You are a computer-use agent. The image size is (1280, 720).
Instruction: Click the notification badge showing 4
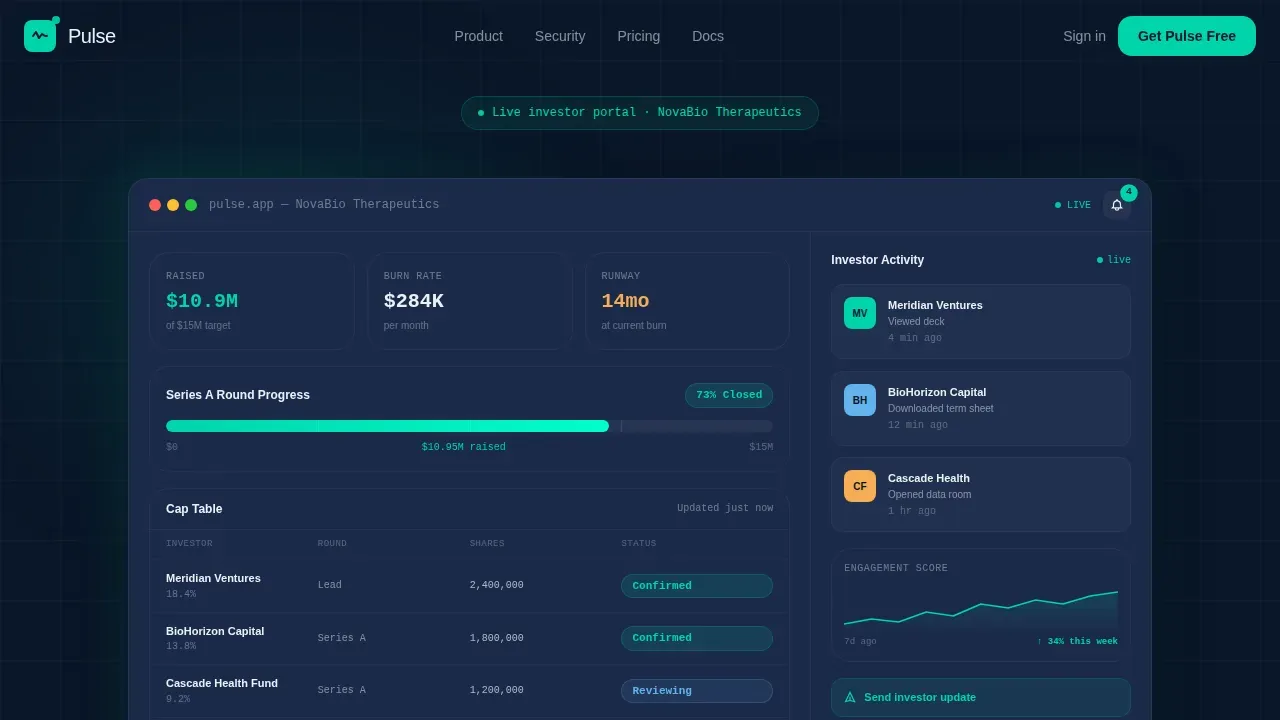coord(1129,193)
